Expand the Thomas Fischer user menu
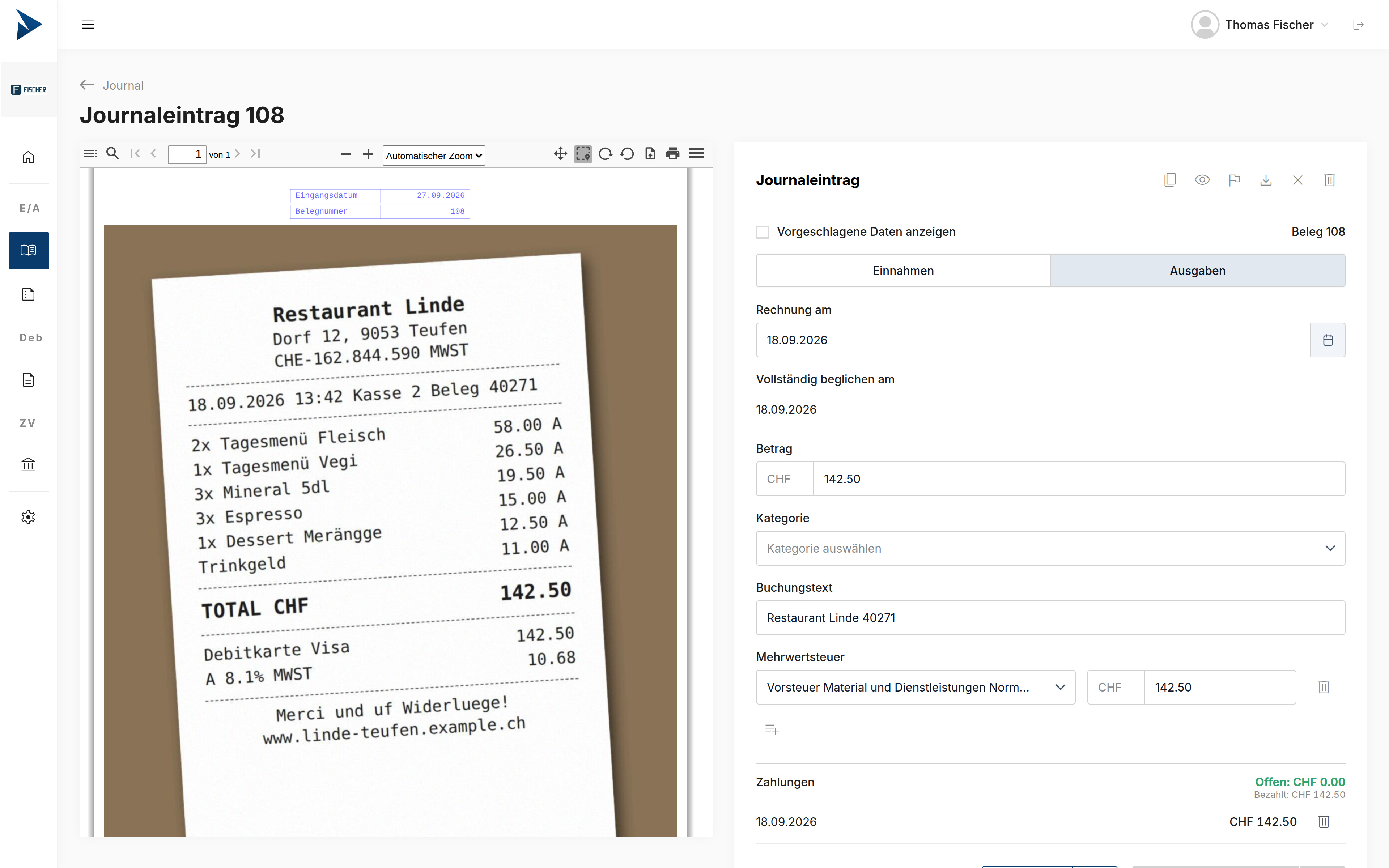This screenshot has width=1389, height=868. click(1261, 25)
